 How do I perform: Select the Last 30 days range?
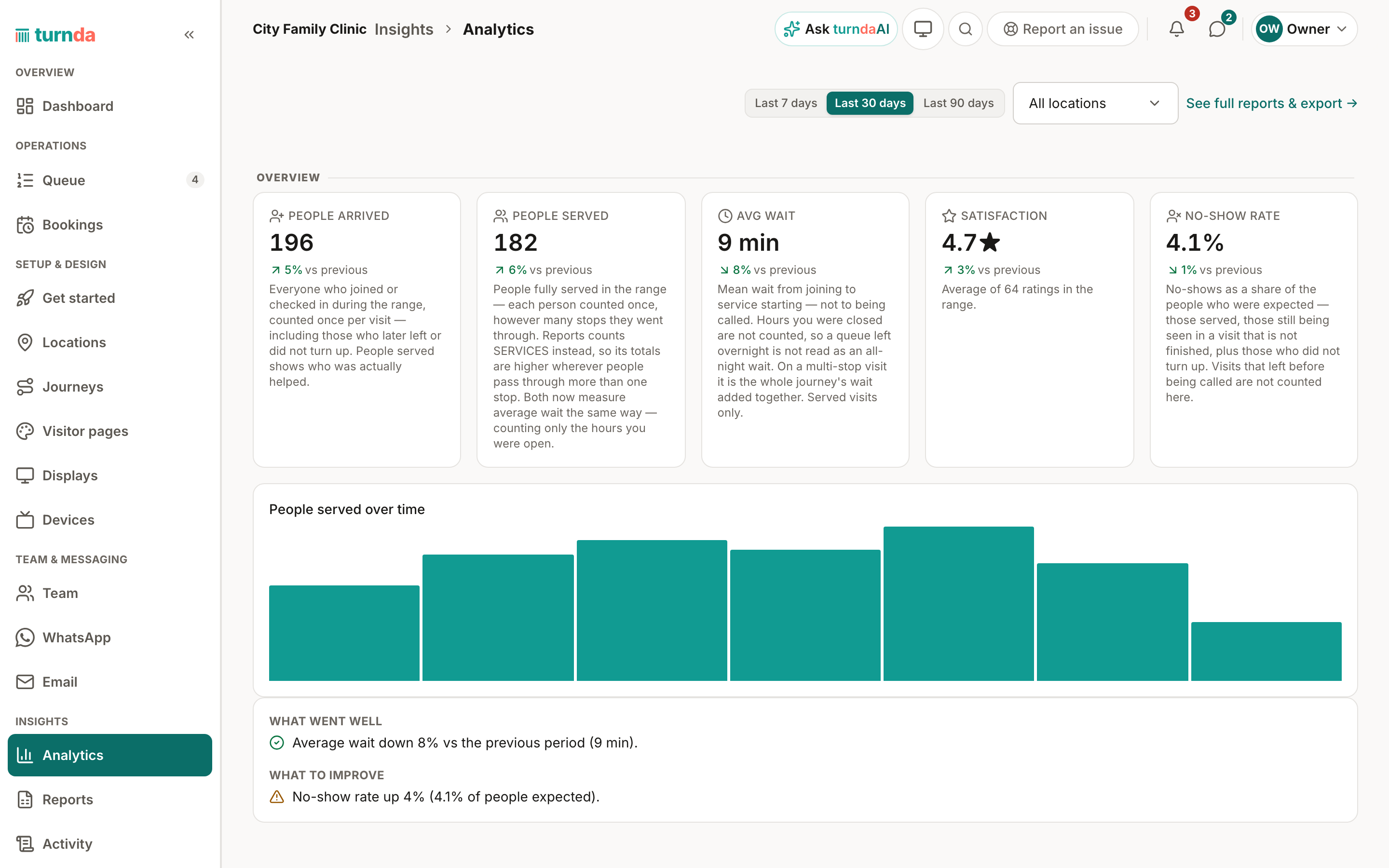point(870,103)
